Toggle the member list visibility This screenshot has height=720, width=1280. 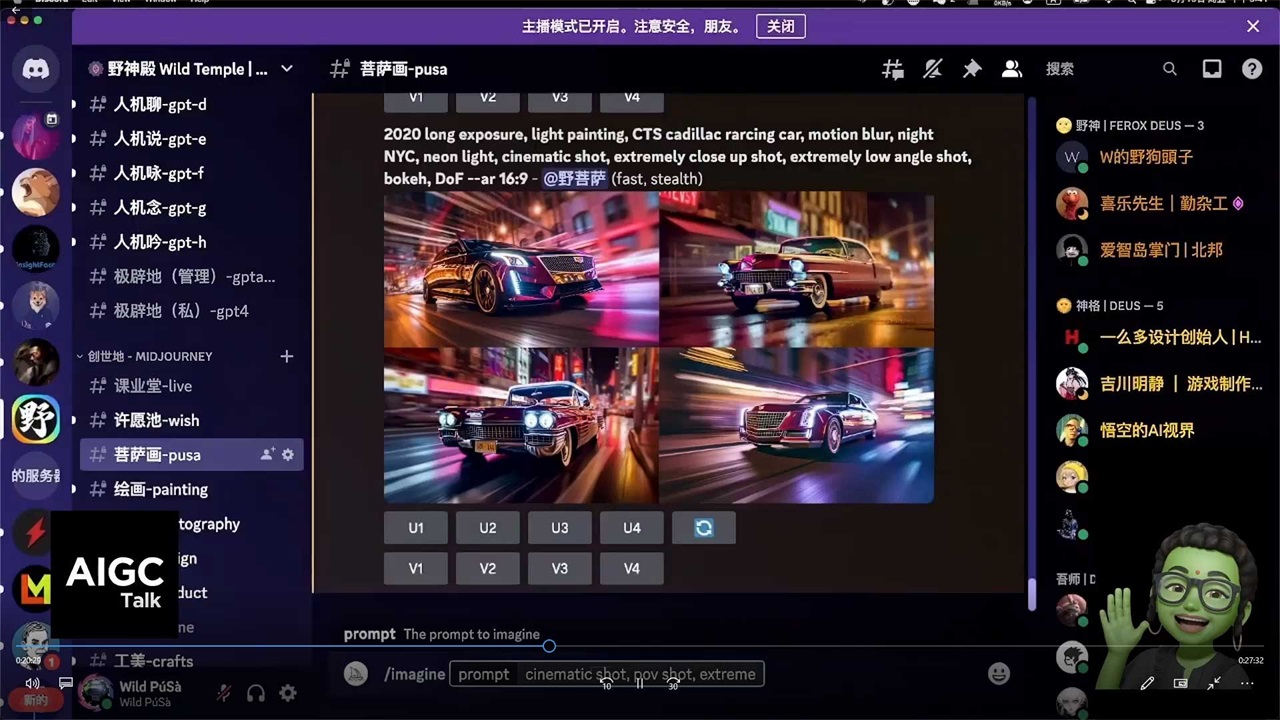(x=1012, y=69)
